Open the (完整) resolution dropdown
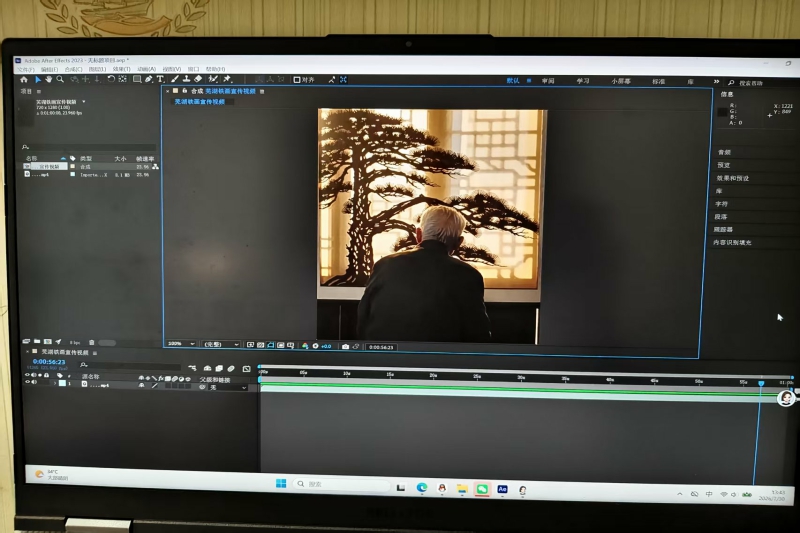This screenshot has height=533, width=800. pyautogui.click(x=221, y=344)
